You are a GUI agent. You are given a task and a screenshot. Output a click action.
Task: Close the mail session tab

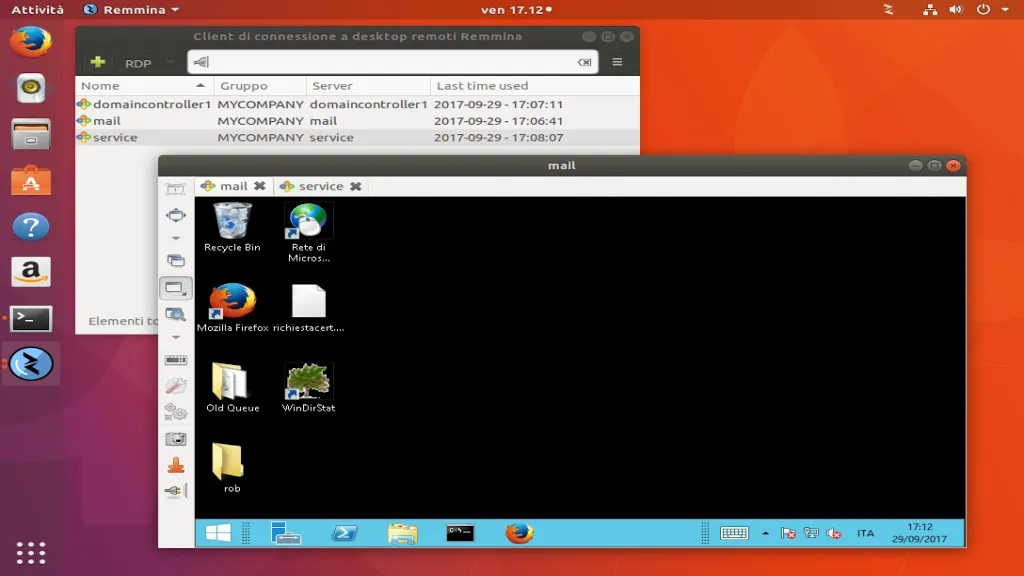click(x=260, y=186)
